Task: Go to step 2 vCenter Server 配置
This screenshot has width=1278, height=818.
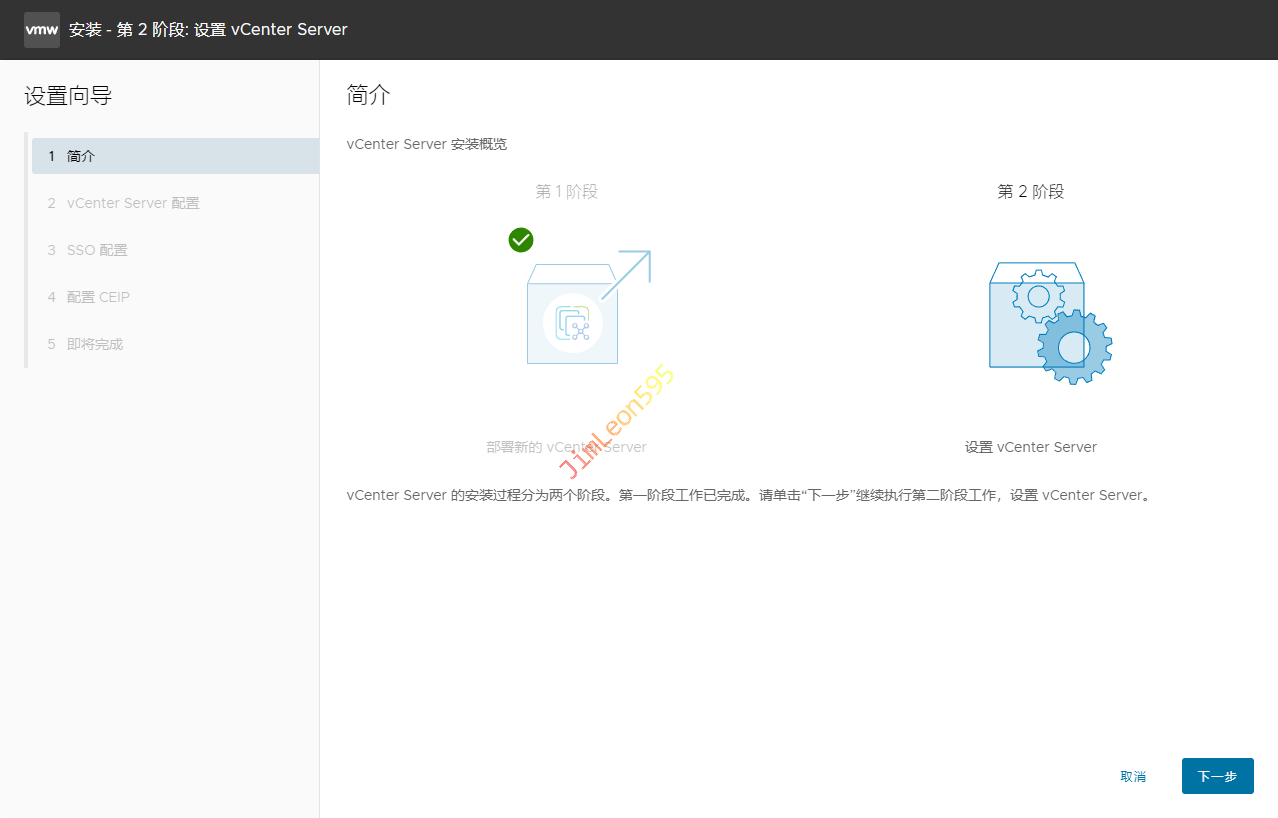Action: (133, 203)
